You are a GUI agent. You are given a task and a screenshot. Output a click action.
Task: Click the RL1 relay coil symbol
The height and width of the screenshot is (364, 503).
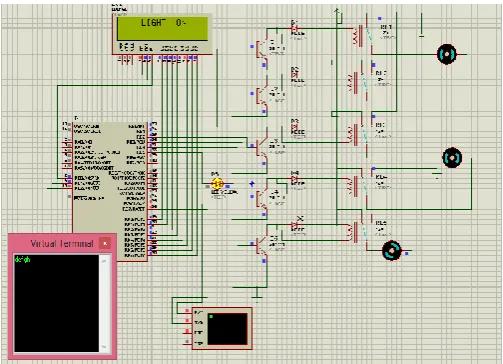click(356, 36)
